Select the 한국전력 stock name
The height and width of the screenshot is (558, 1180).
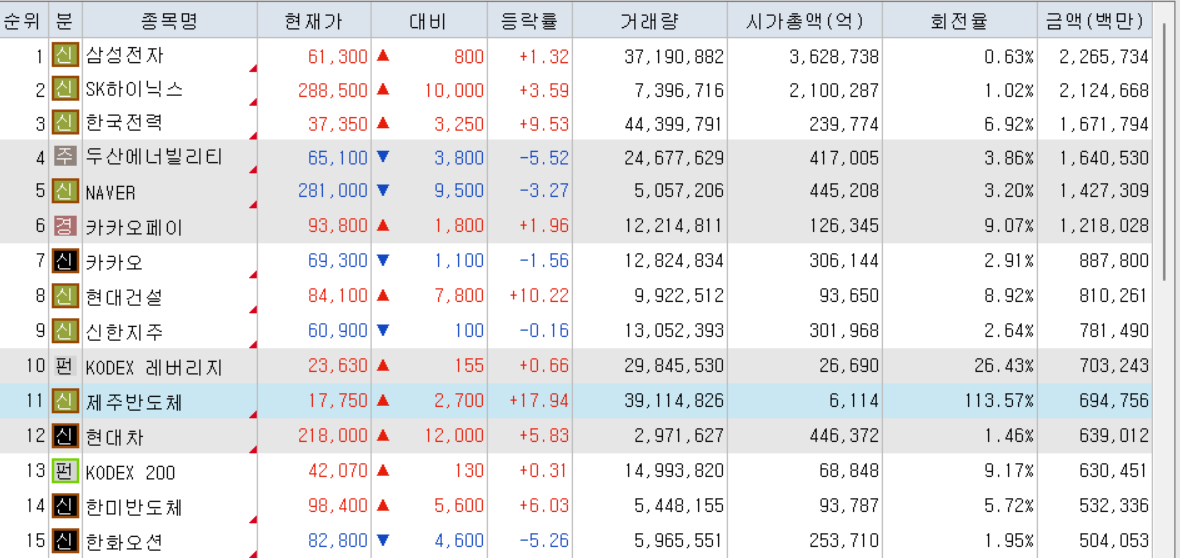point(124,123)
